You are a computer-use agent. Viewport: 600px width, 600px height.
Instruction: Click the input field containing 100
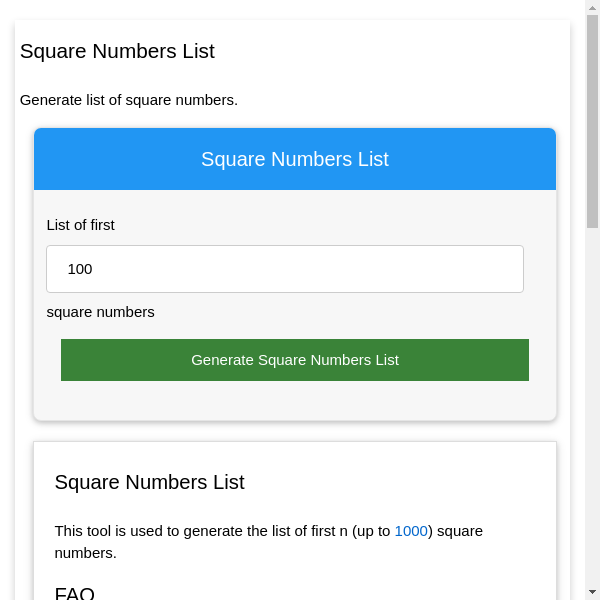284,269
